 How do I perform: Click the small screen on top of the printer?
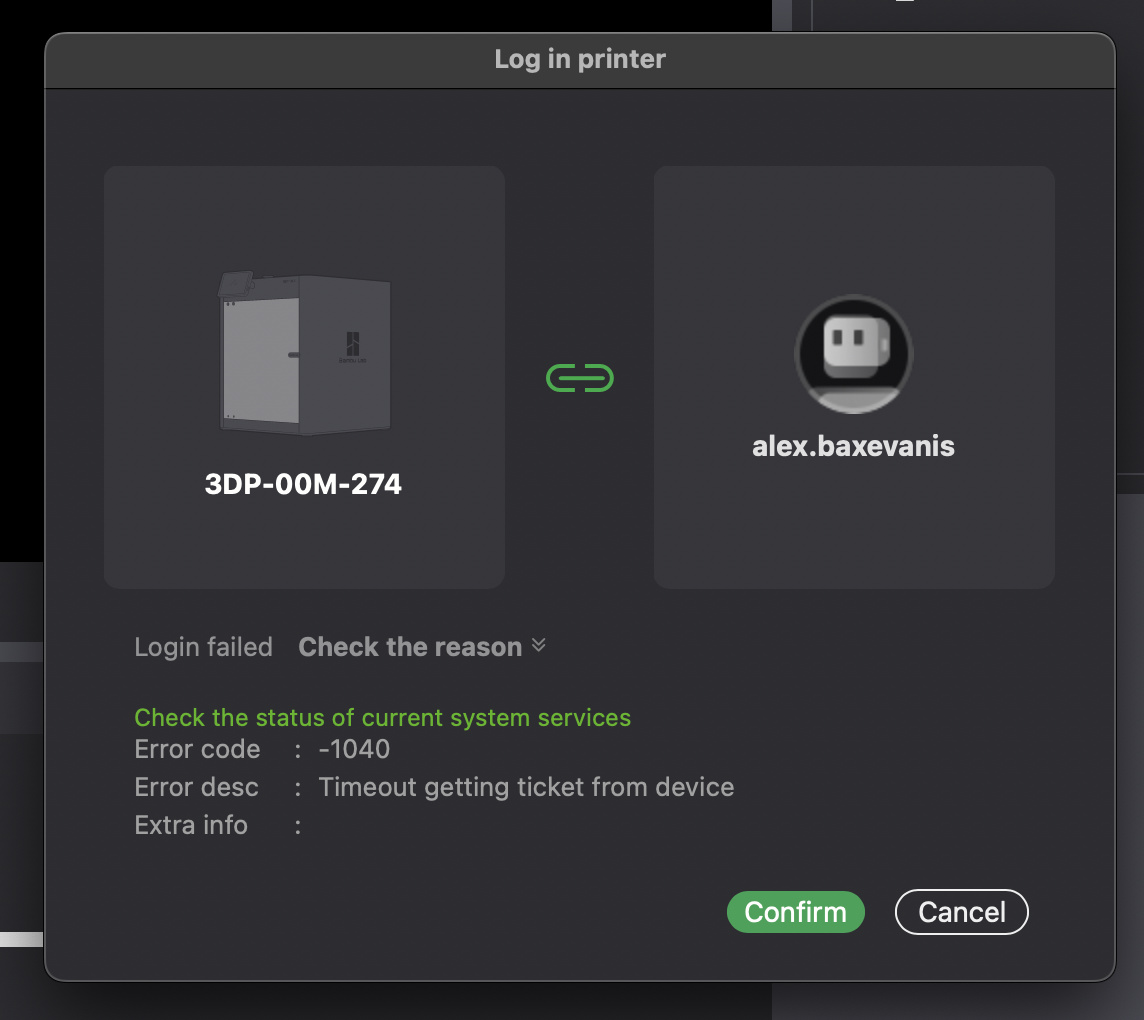(x=234, y=284)
